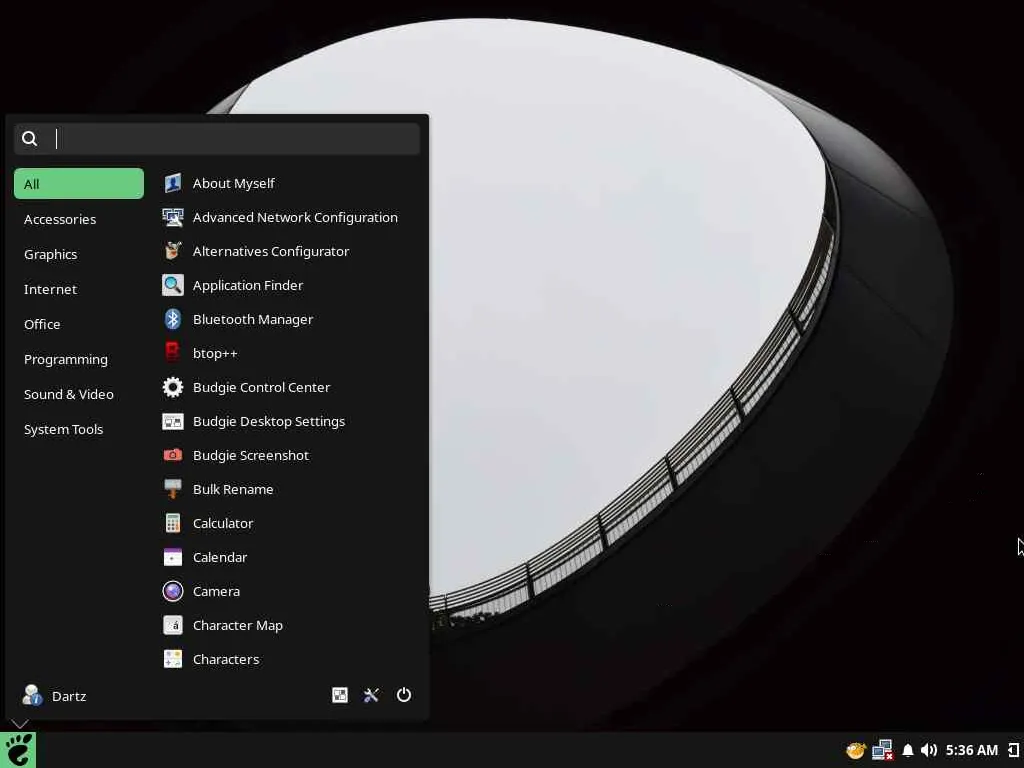Click the Calculator text label
The image size is (1024, 768).
223,523
